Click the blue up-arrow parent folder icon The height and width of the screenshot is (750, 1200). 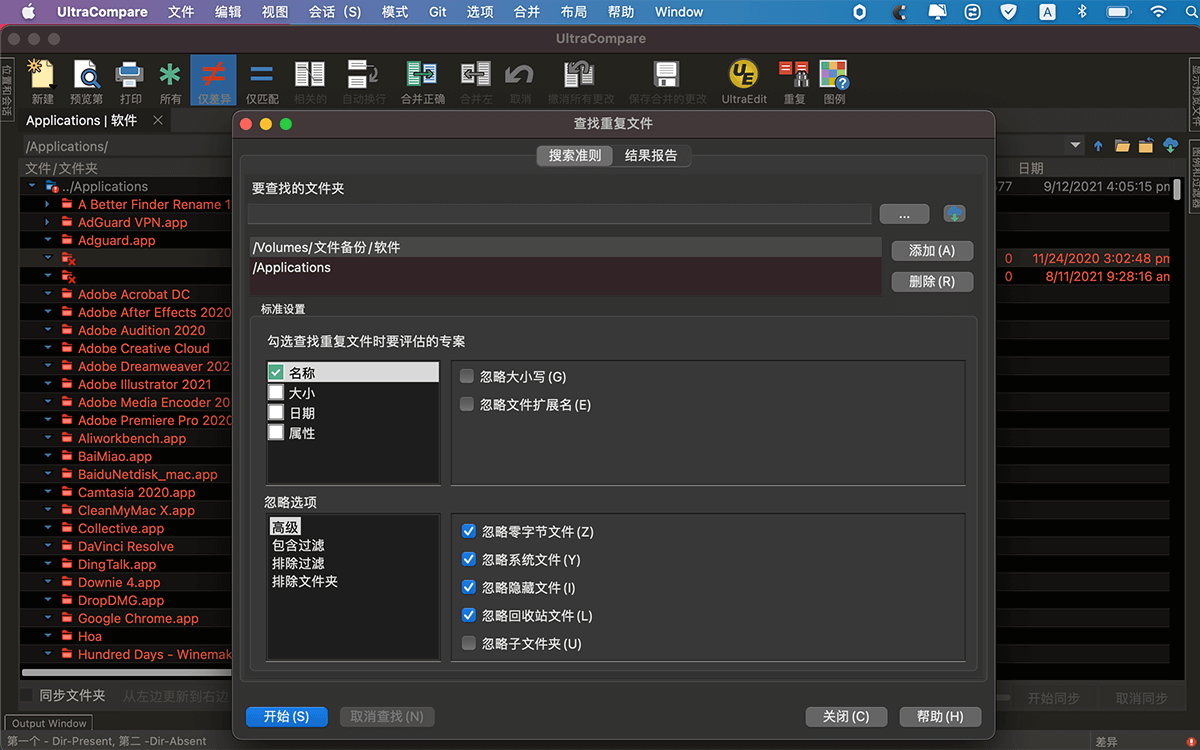1098,146
